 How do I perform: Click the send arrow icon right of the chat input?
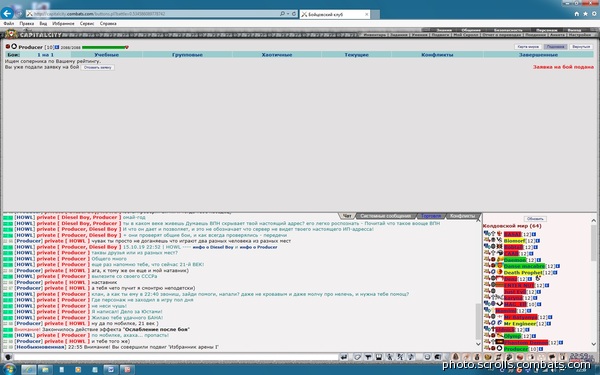click(344, 357)
